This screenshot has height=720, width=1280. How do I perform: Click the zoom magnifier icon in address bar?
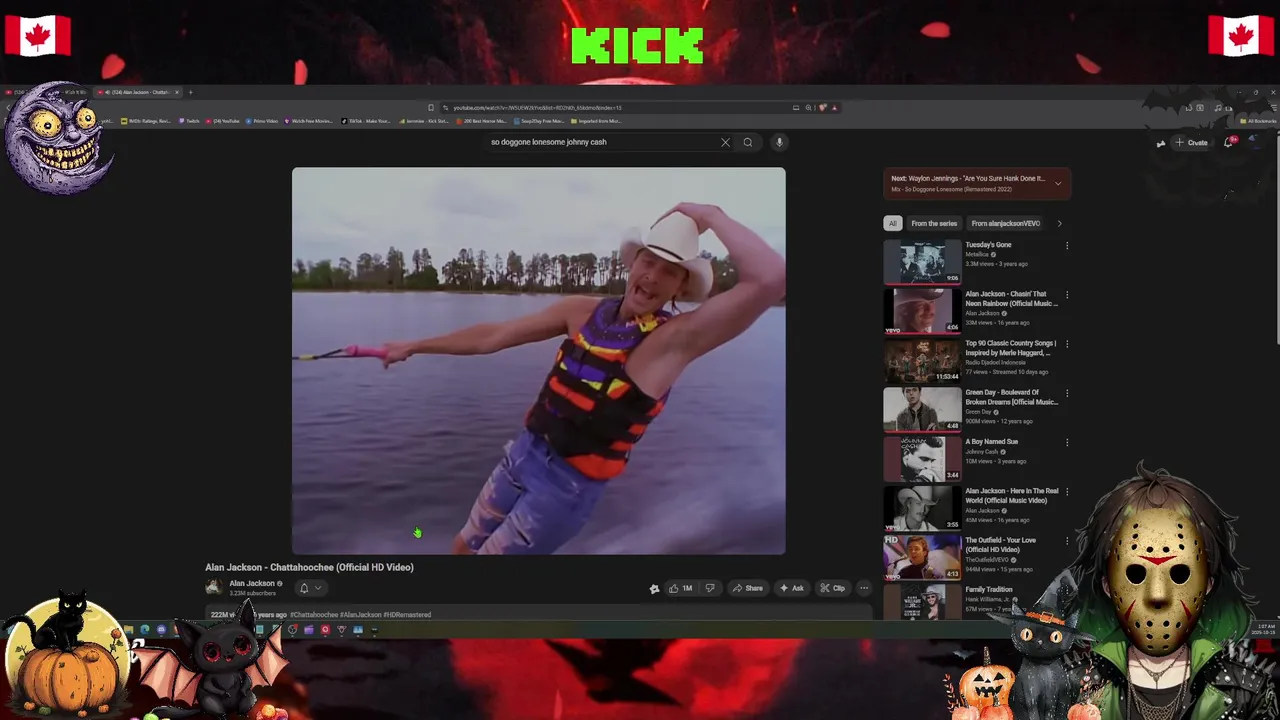(x=808, y=107)
